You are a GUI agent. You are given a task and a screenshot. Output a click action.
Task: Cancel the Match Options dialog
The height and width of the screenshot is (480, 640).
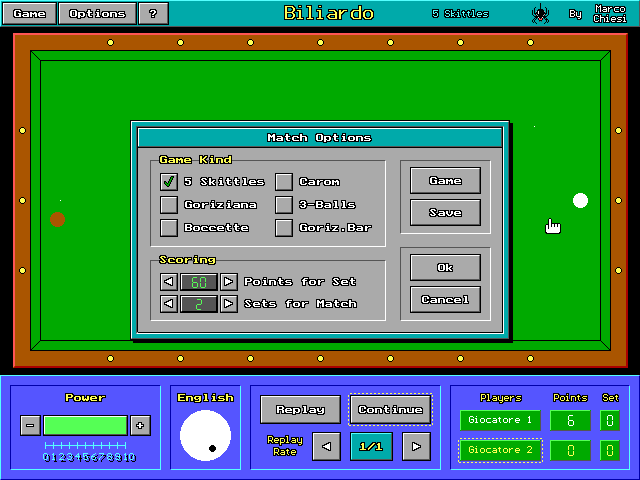(x=445, y=300)
